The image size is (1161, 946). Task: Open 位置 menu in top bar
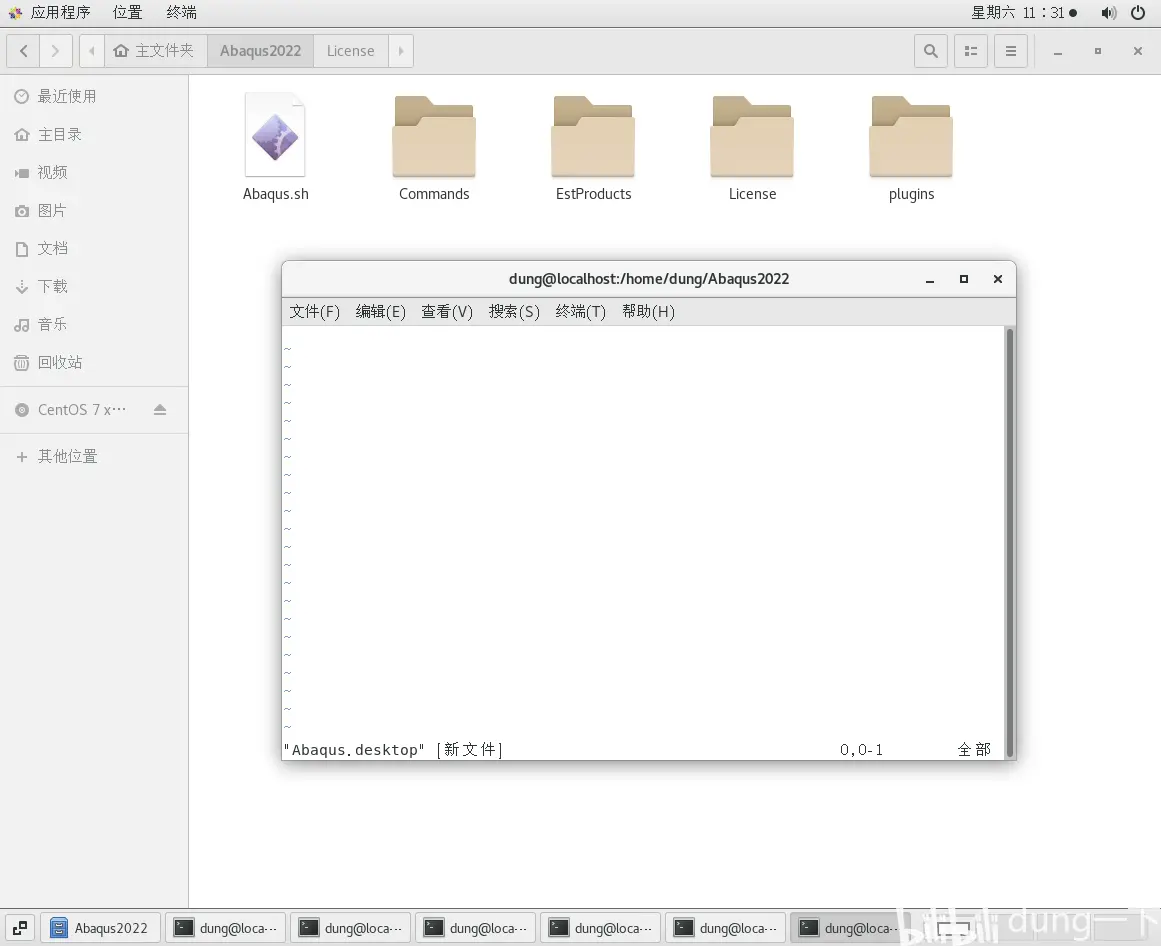click(x=127, y=13)
